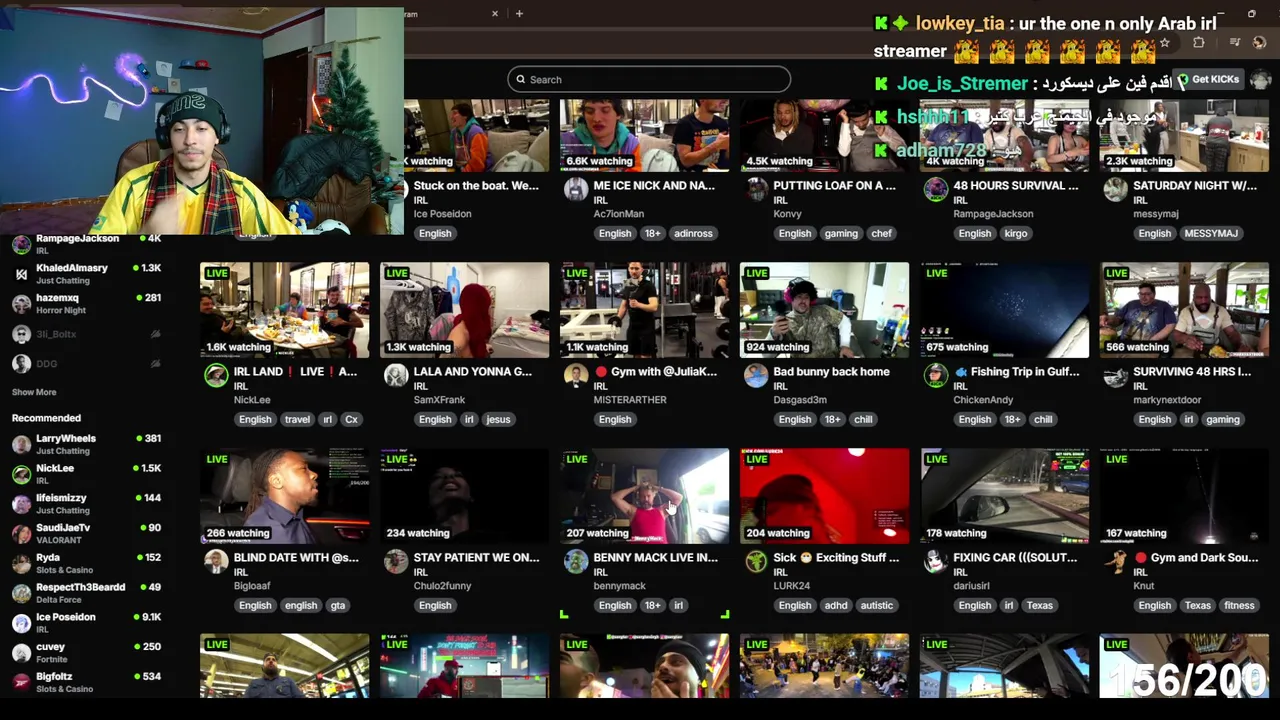Open user profile avatar beside Get KICKs
1280x720 pixels.
pos(1260,79)
